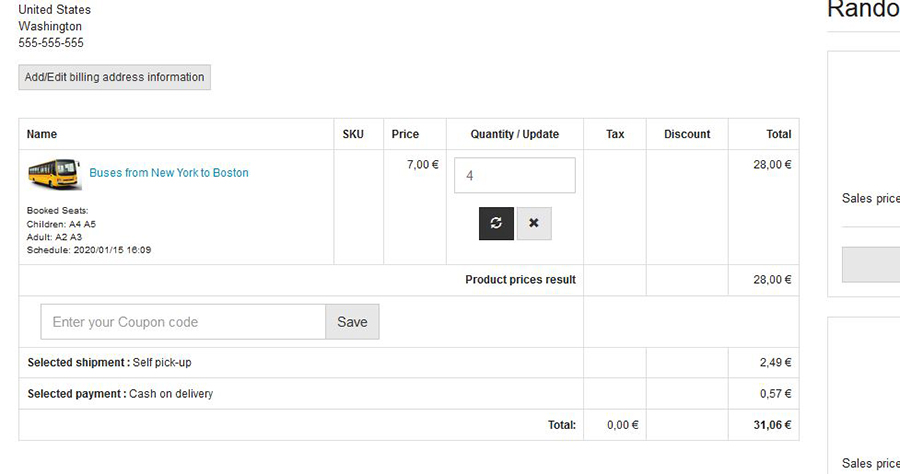
Task: Click Add/Edit billing address information button
Action: click(114, 77)
